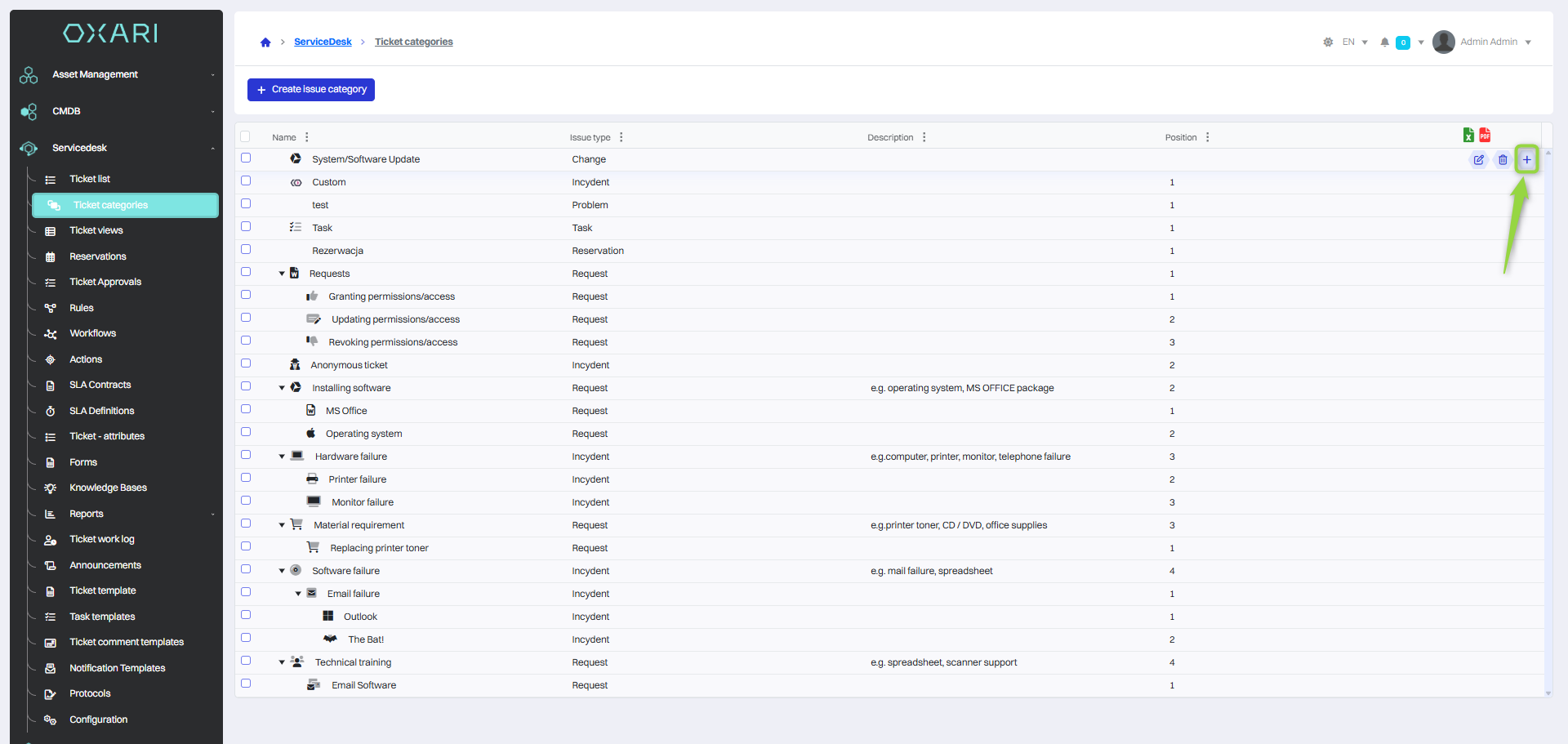Check the Anonymous ticket row checkbox

(x=246, y=364)
